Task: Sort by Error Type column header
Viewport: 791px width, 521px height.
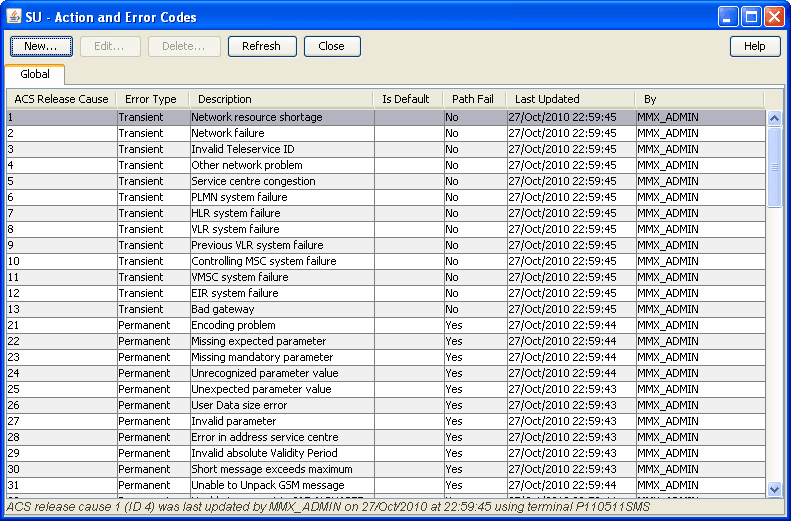Action: (x=152, y=99)
